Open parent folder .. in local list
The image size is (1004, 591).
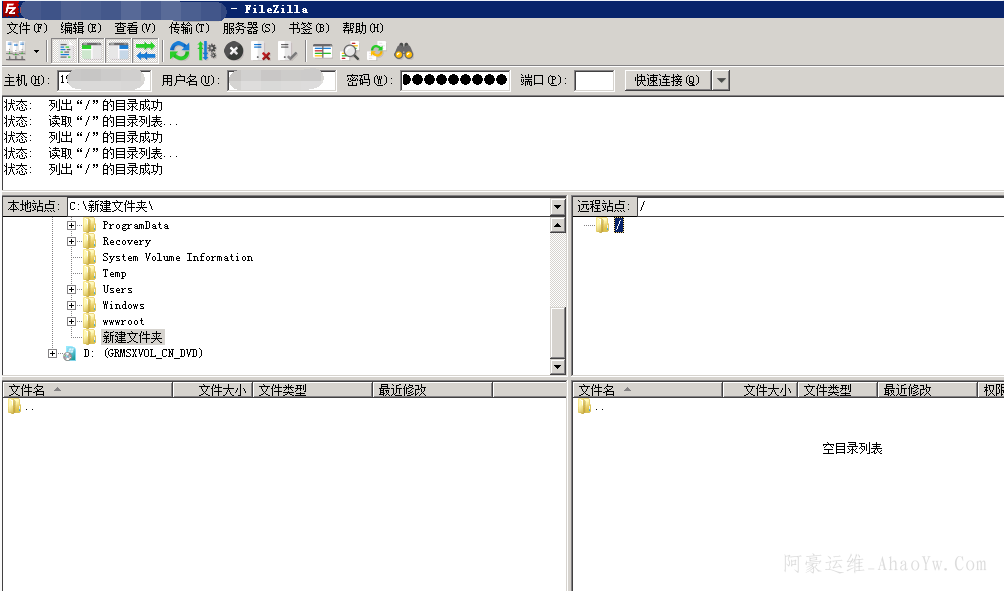coord(21,407)
